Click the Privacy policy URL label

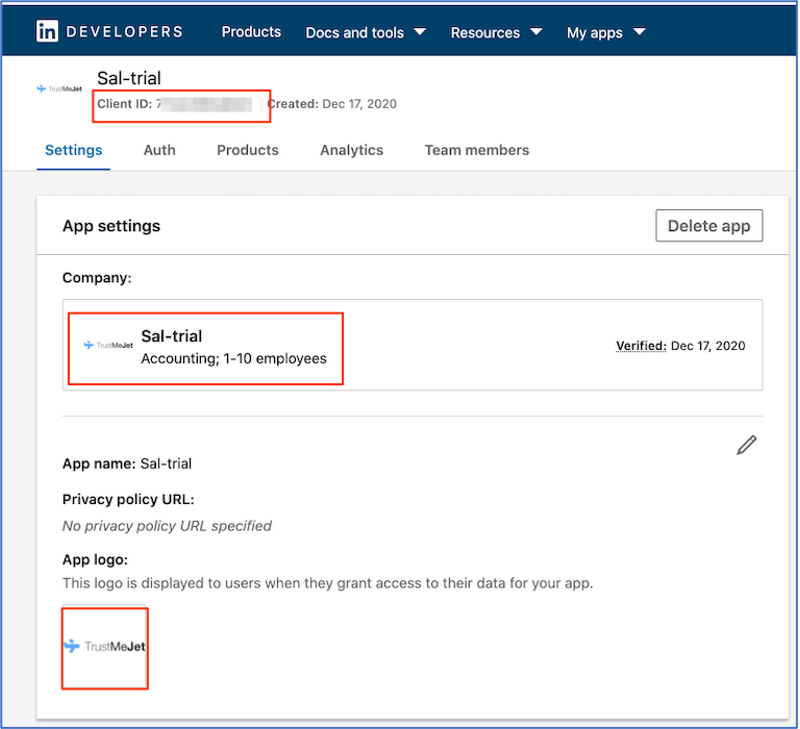[x=128, y=499]
